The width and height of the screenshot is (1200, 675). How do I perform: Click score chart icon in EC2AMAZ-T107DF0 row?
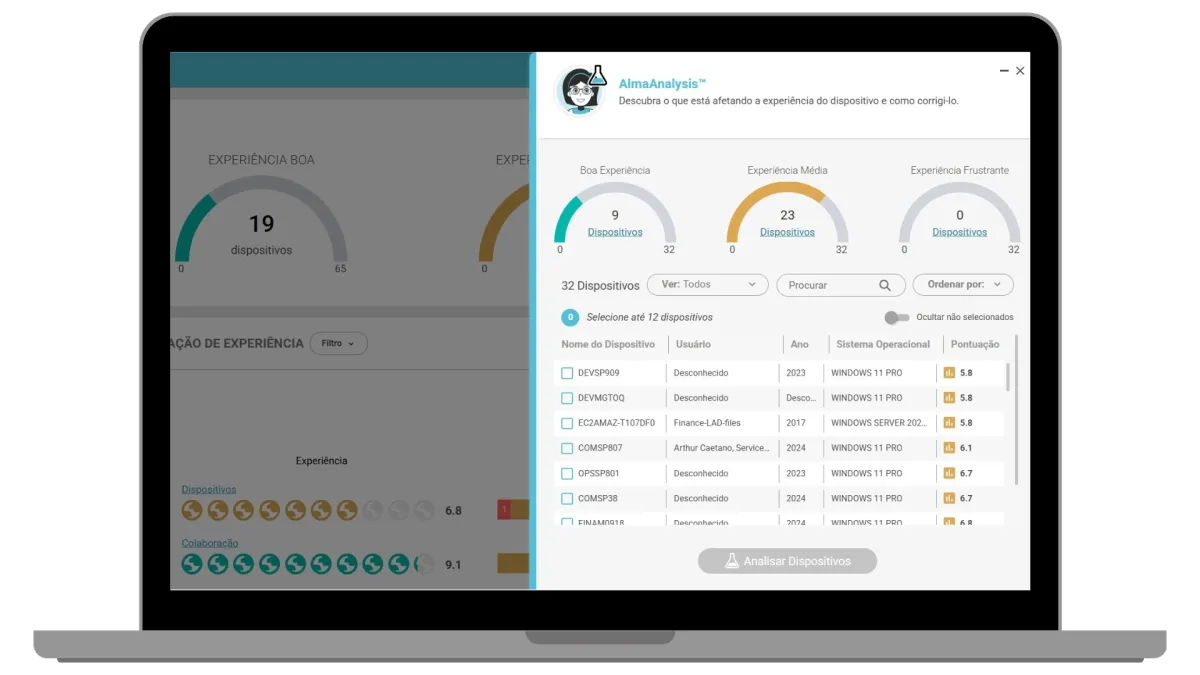tap(949, 423)
